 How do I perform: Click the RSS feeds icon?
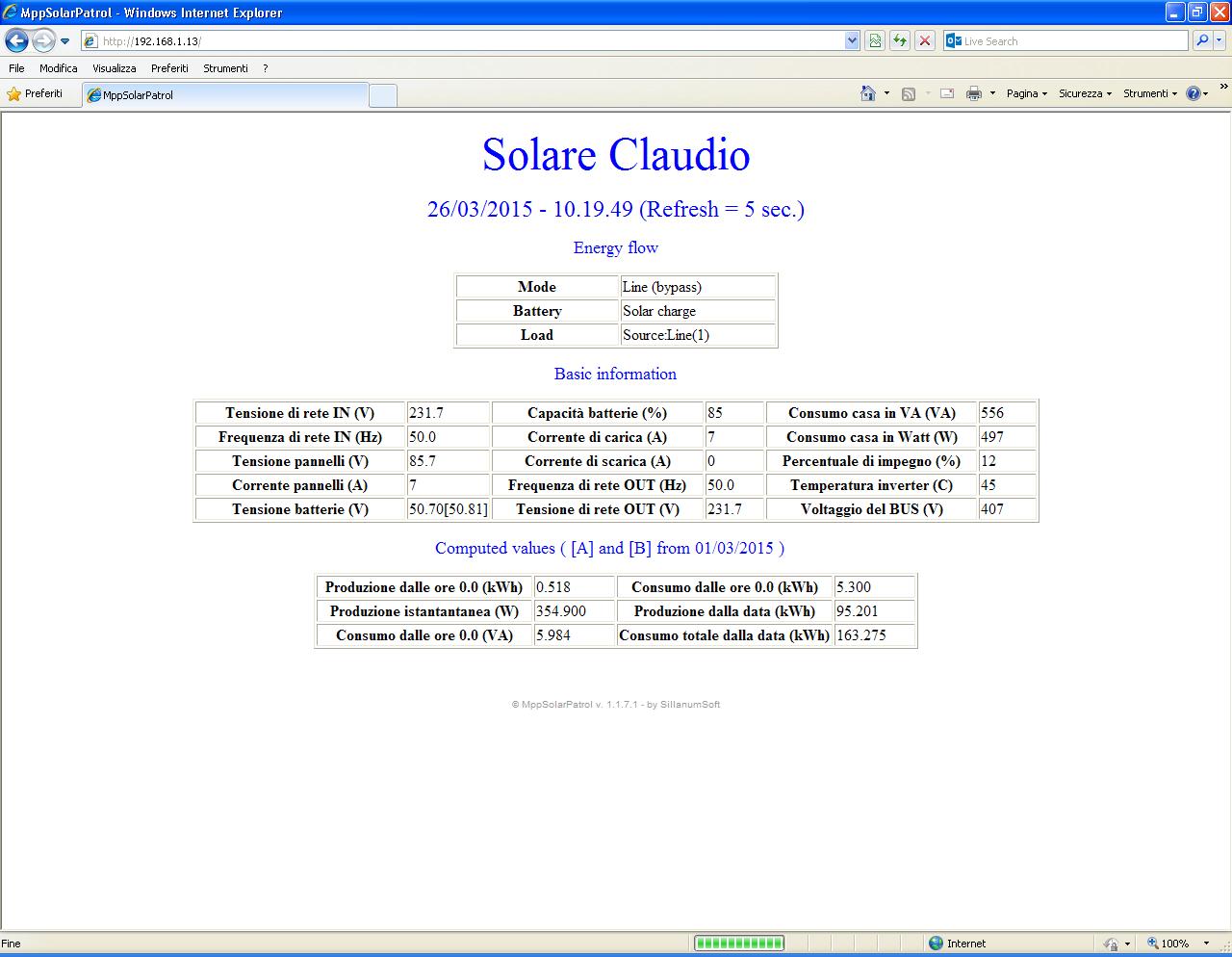(x=908, y=93)
